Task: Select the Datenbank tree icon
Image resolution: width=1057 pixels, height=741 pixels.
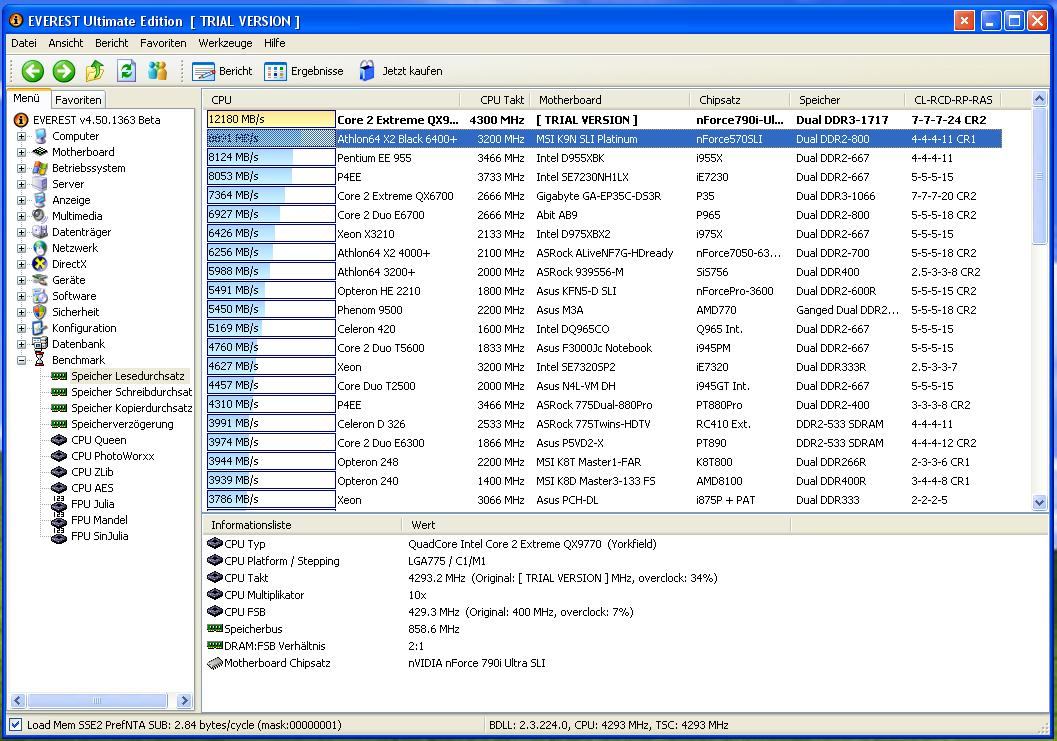Action: [40, 344]
